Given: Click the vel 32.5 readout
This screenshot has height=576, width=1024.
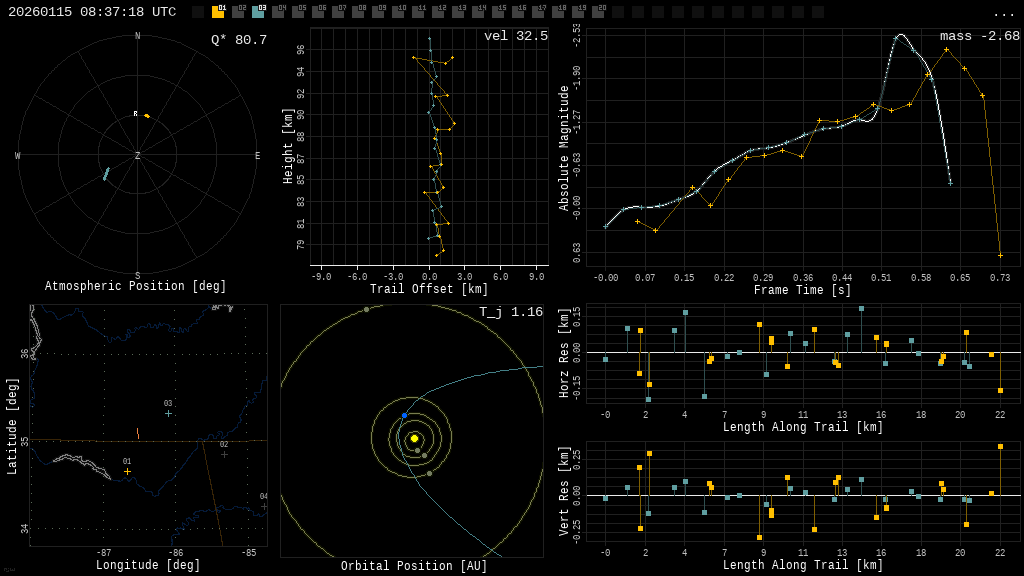Looking at the screenshot, I should pyautogui.click(x=516, y=36).
